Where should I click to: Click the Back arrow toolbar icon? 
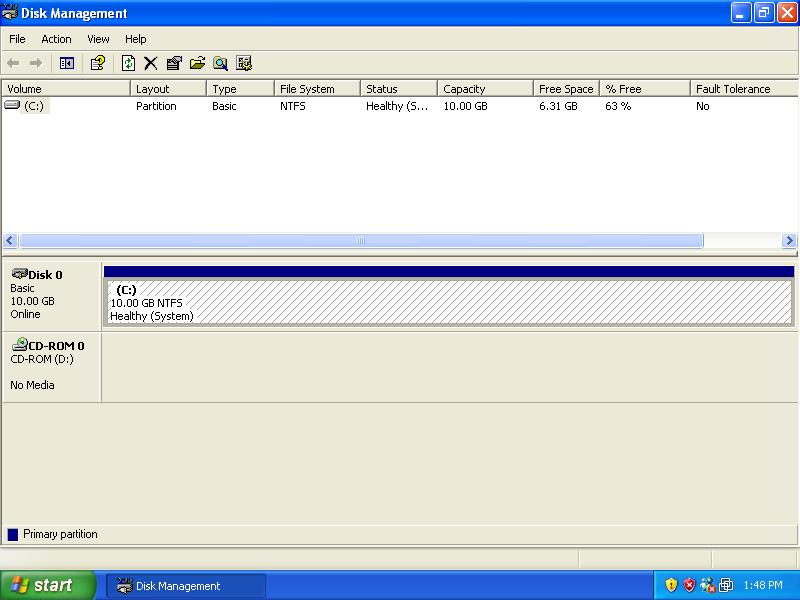tap(13, 63)
